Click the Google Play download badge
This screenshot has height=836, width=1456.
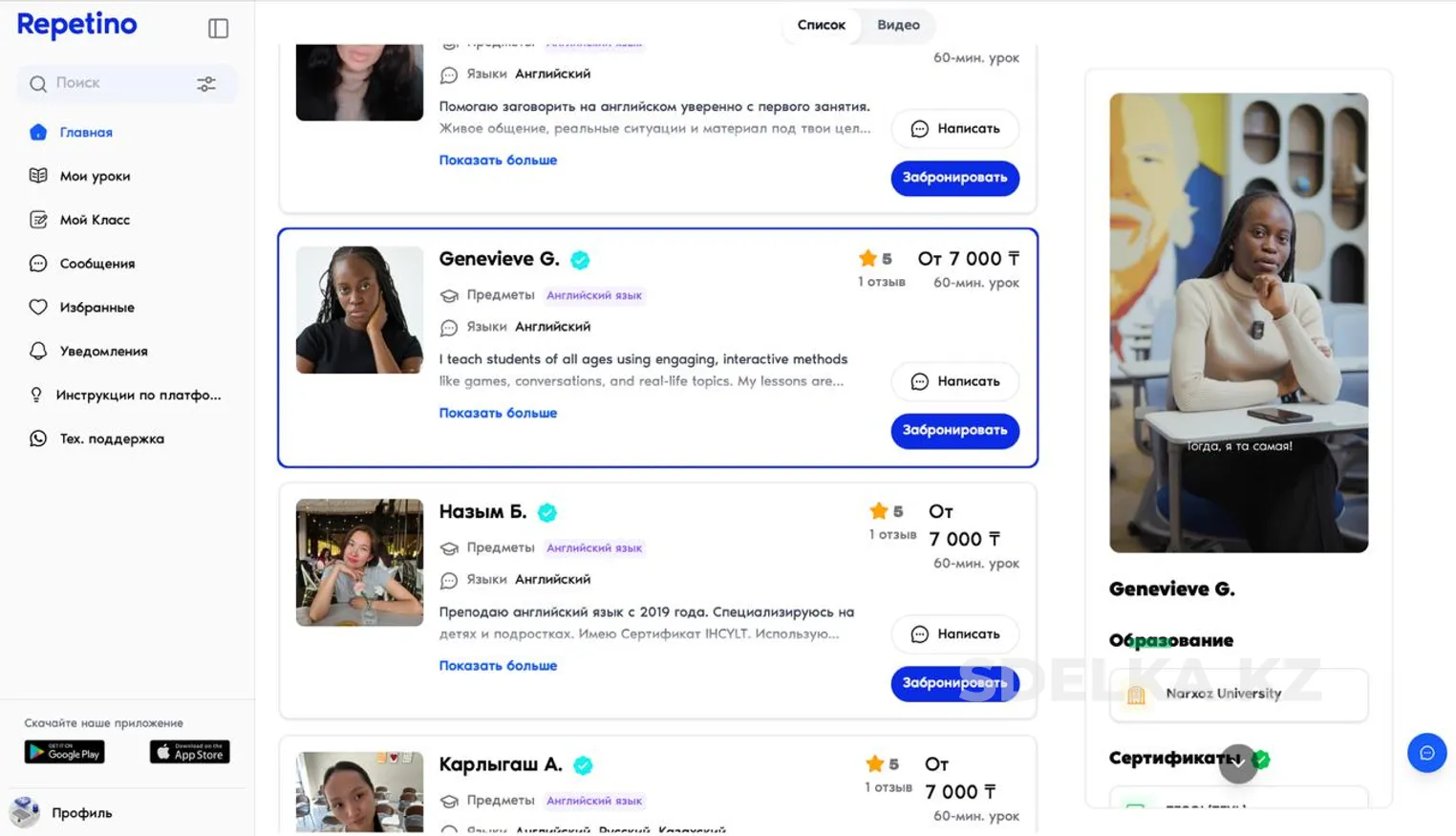65,752
